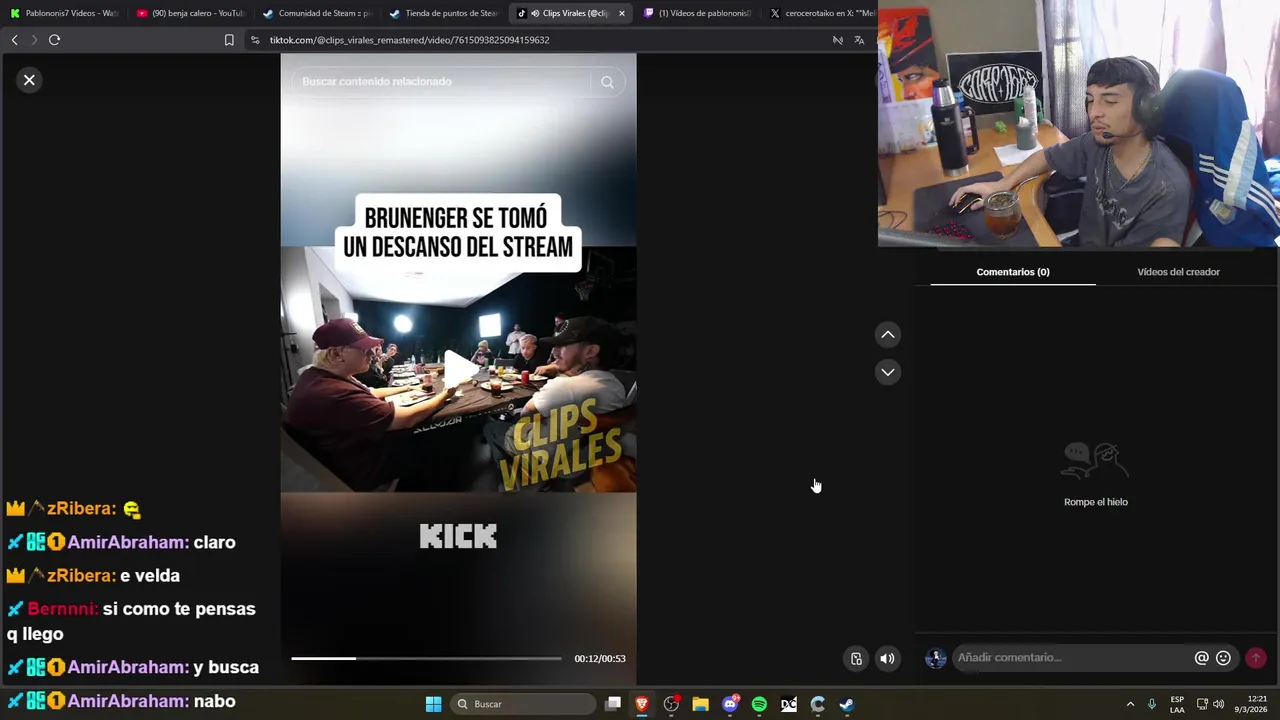Seek on the video progress bar
This screenshot has height=720, width=1280.
(x=427, y=658)
